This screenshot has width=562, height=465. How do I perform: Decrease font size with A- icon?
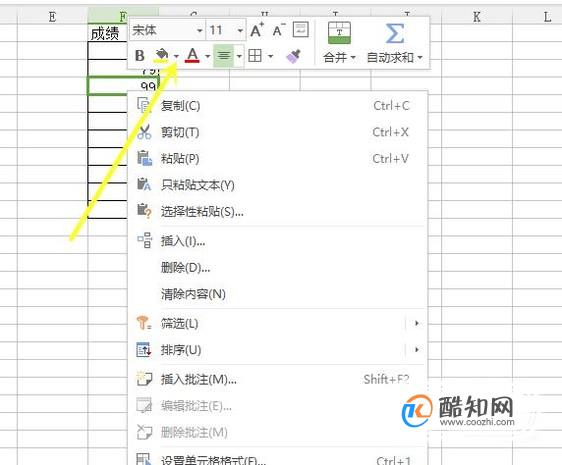(x=278, y=30)
